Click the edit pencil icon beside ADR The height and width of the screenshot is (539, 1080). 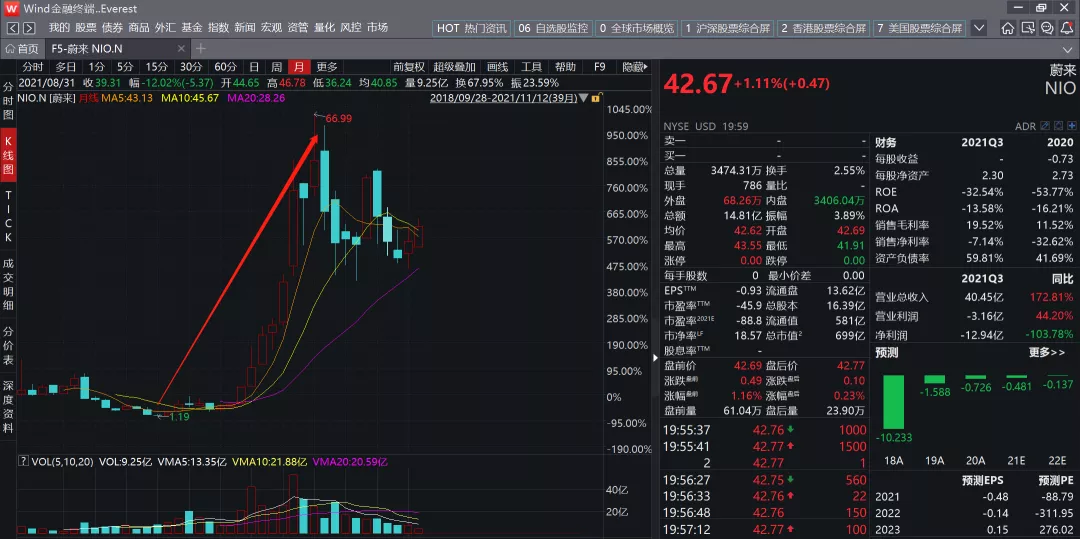1045,126
